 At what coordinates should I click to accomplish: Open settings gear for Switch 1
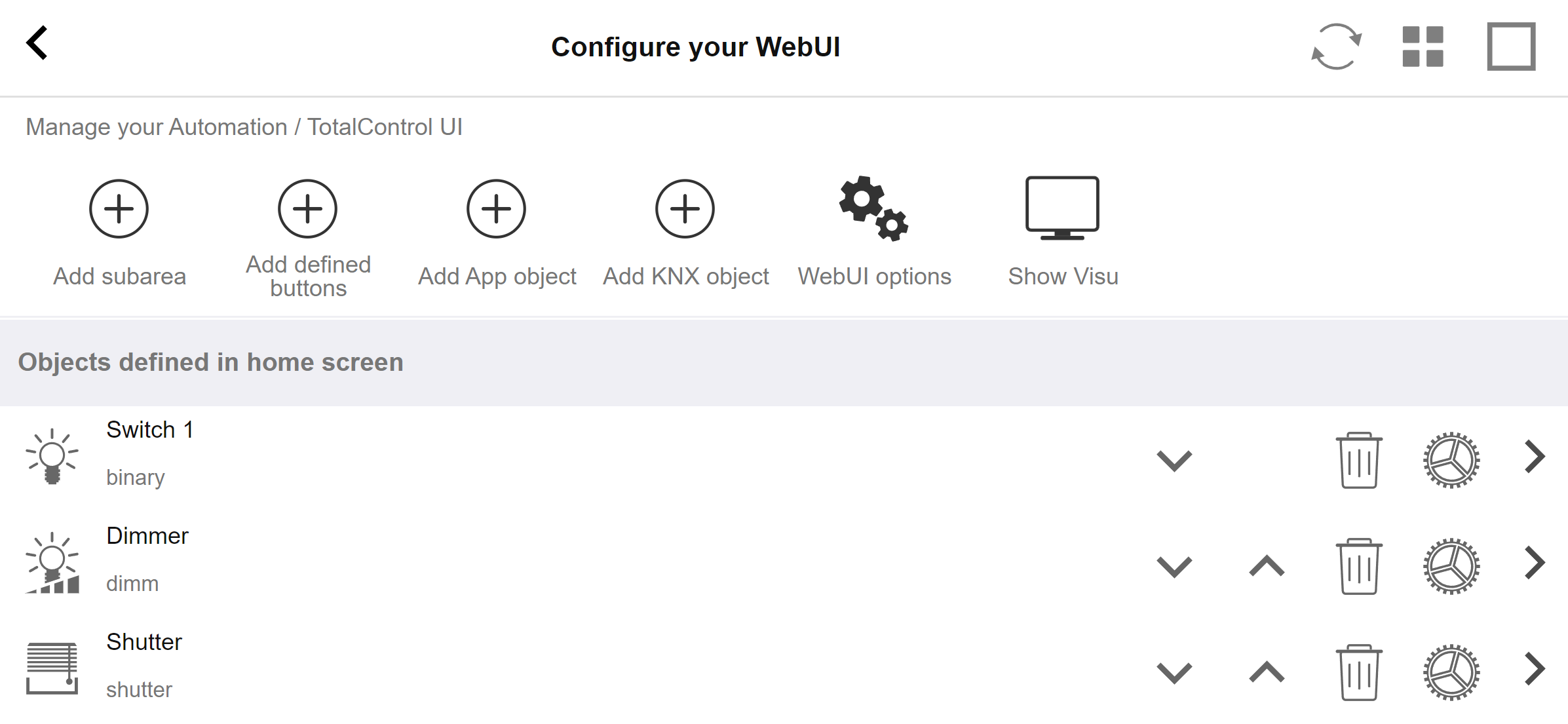click(1451, 460)
